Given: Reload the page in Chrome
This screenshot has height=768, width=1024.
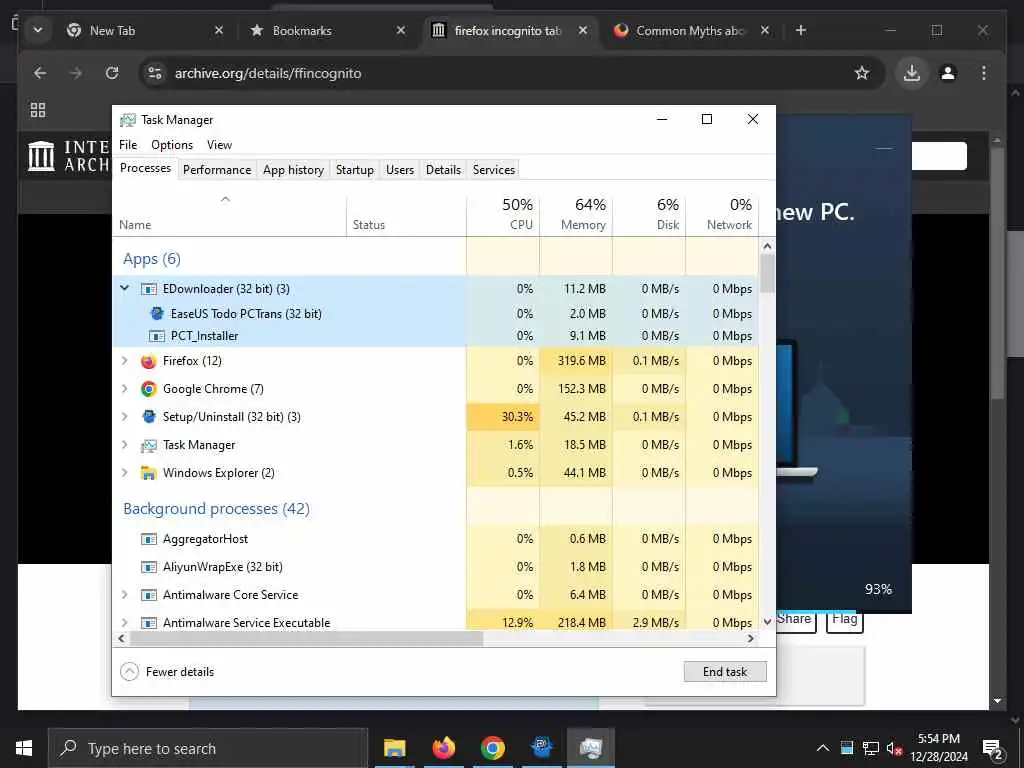Looking at the screenshot, I should click(x=112, y=73).
